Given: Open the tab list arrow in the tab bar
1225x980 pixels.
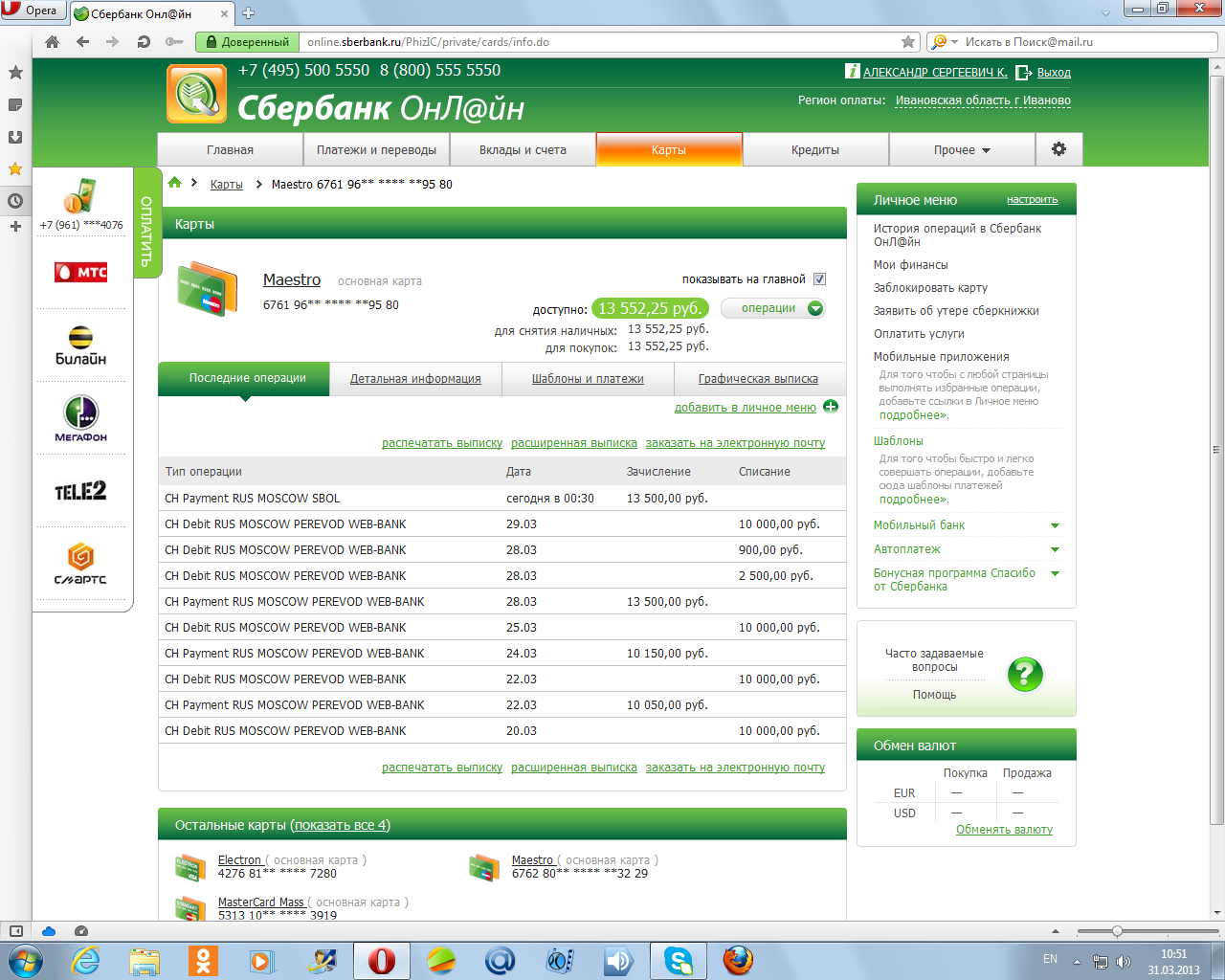Looking at the screenshot, I should pos(1105,13).
